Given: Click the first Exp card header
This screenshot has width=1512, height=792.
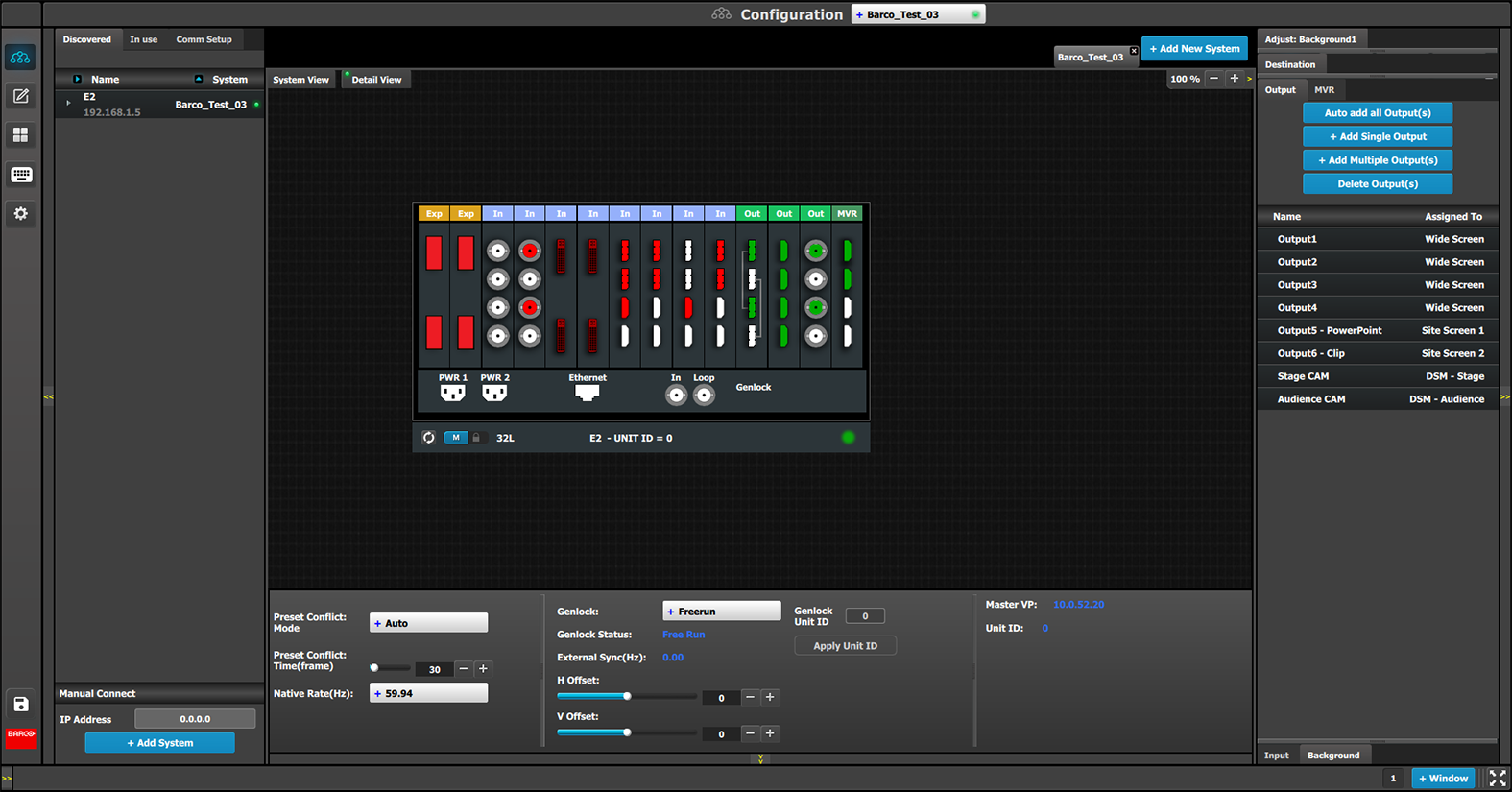Looking at the screenshot, I should (434, 214).
